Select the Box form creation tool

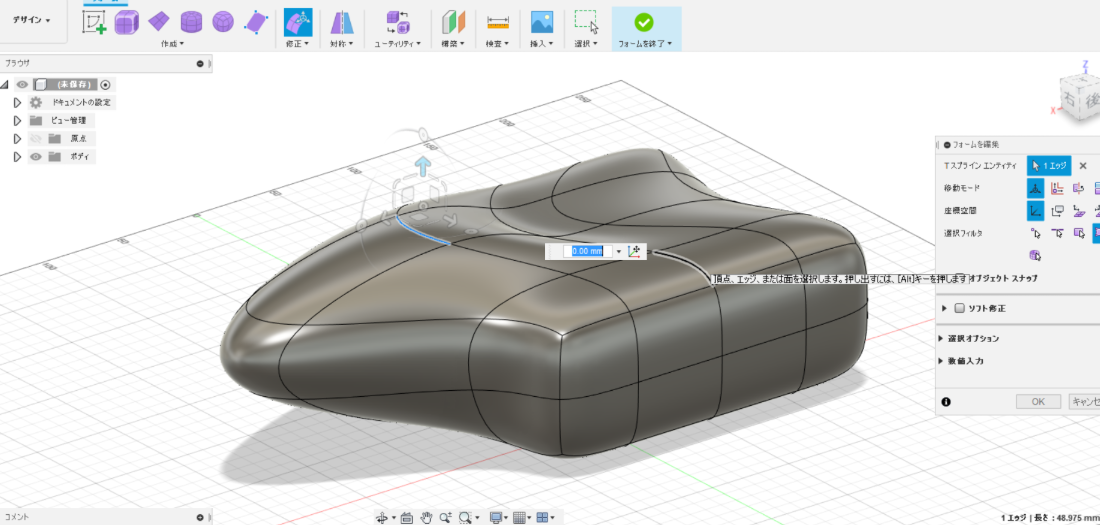pos(126,22)
